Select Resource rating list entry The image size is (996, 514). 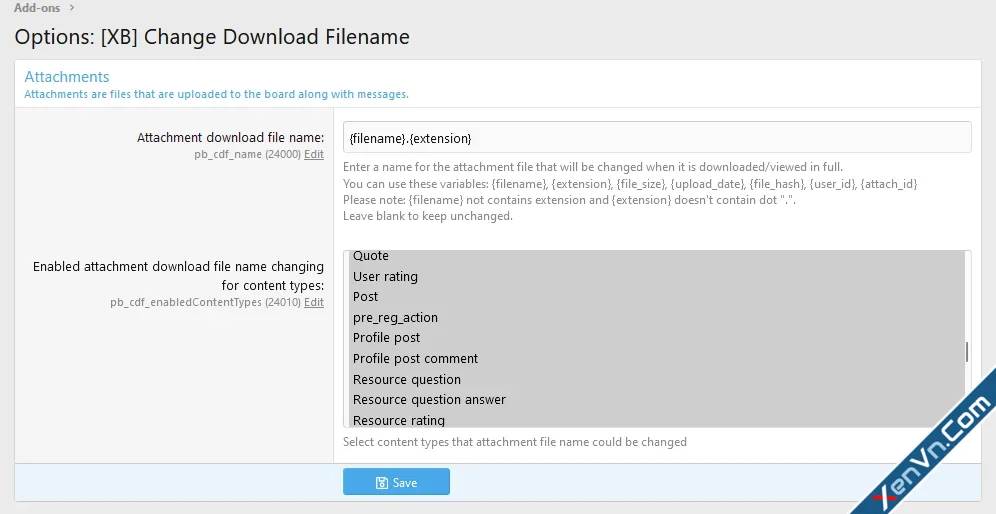click(x=655, y=419)
